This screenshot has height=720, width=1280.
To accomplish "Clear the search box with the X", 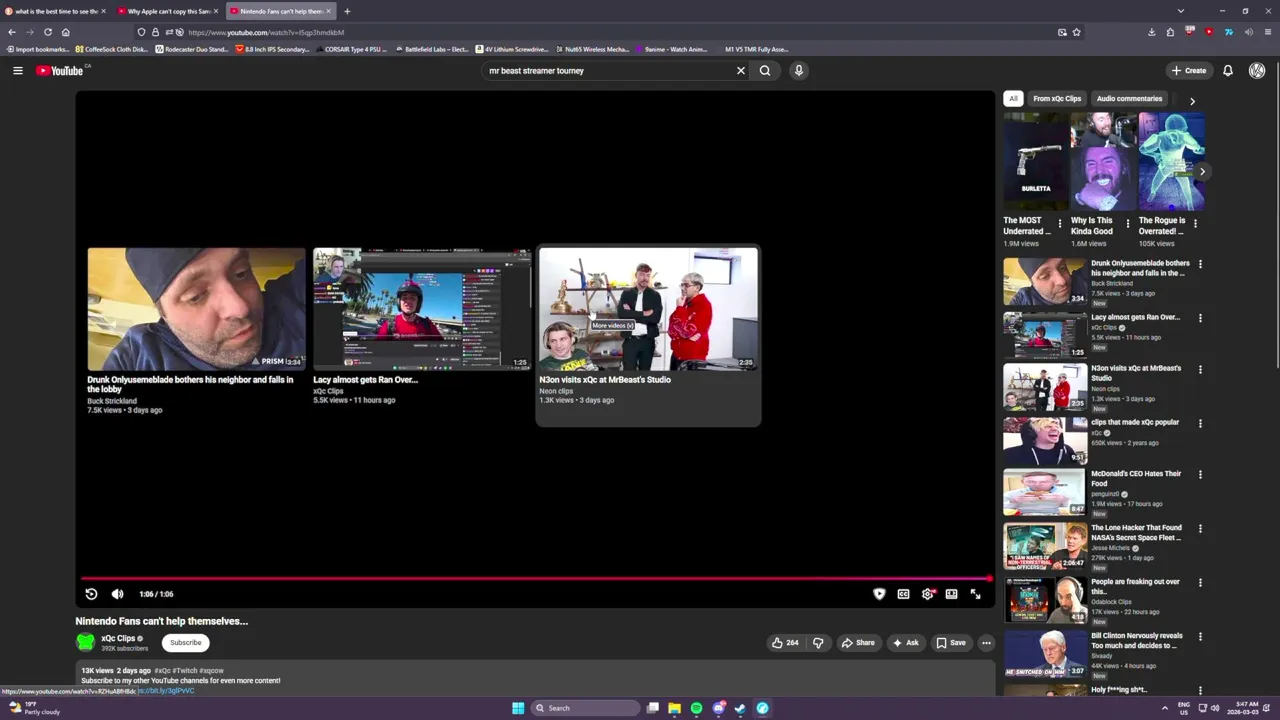I will point(741,70).
